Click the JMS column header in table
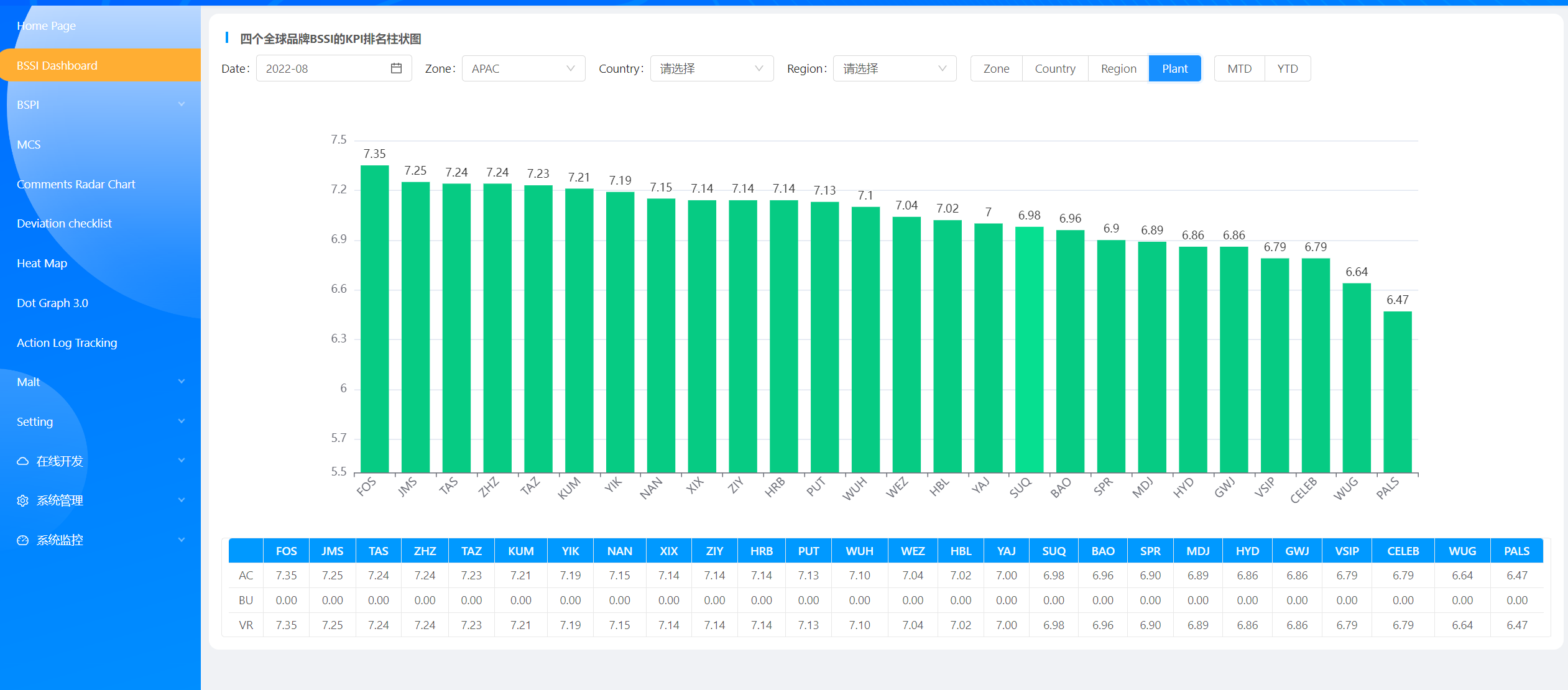The width and height of the screenshot is (1568, 690). [332, 551]
